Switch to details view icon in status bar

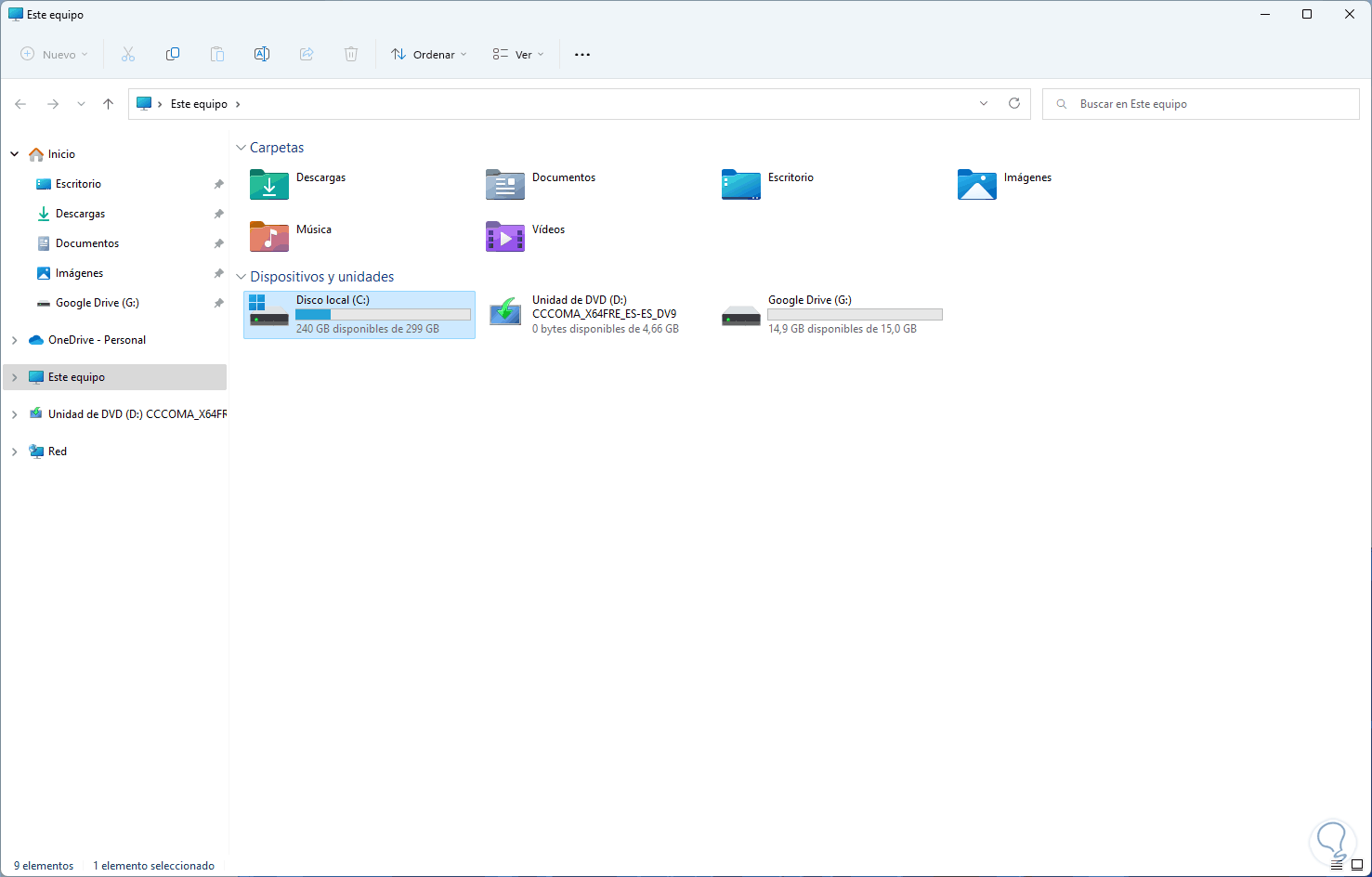1337,865
